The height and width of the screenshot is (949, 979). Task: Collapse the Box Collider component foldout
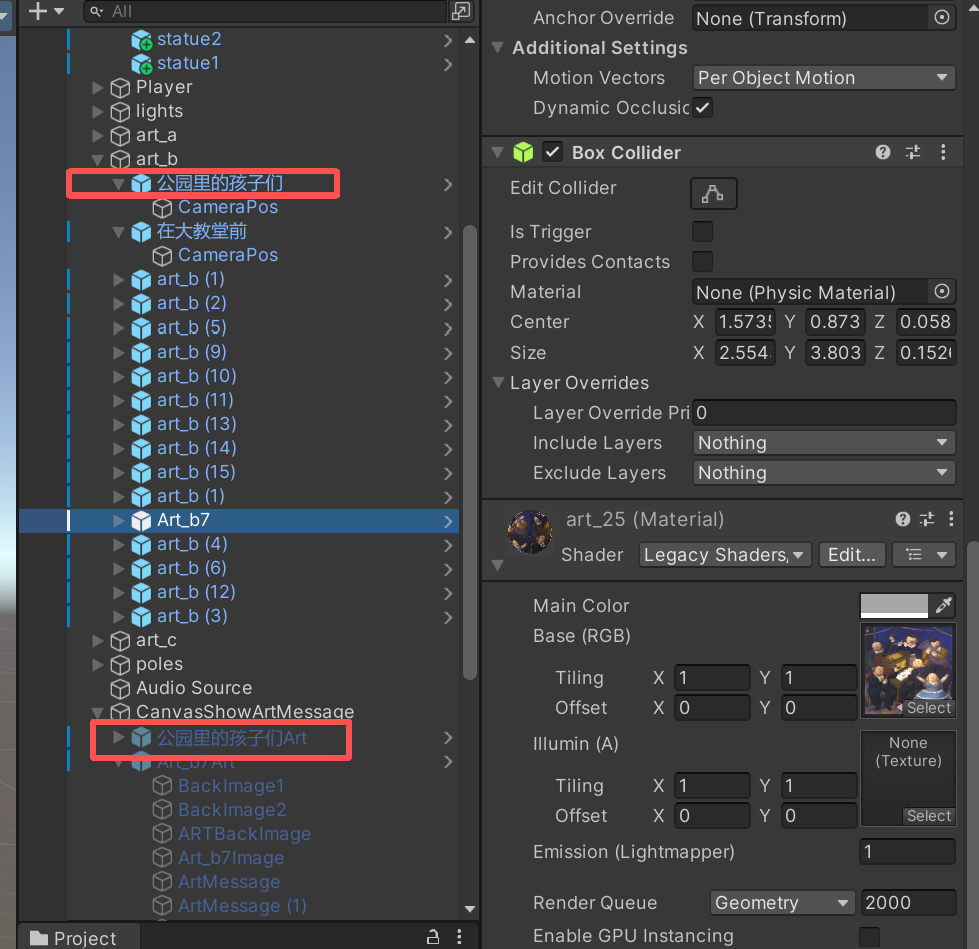pyautogui.click(x=498, y=152)
